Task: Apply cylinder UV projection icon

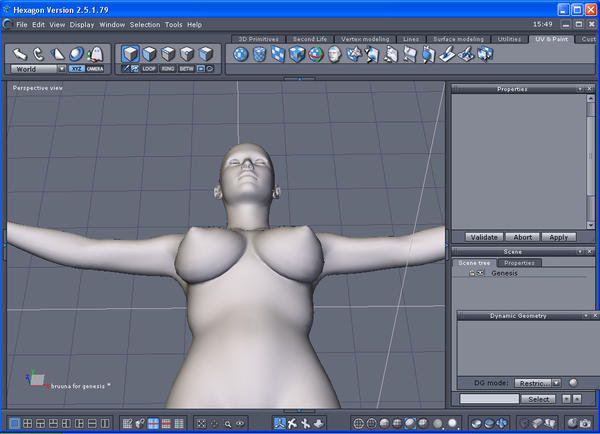Action: 260,54
